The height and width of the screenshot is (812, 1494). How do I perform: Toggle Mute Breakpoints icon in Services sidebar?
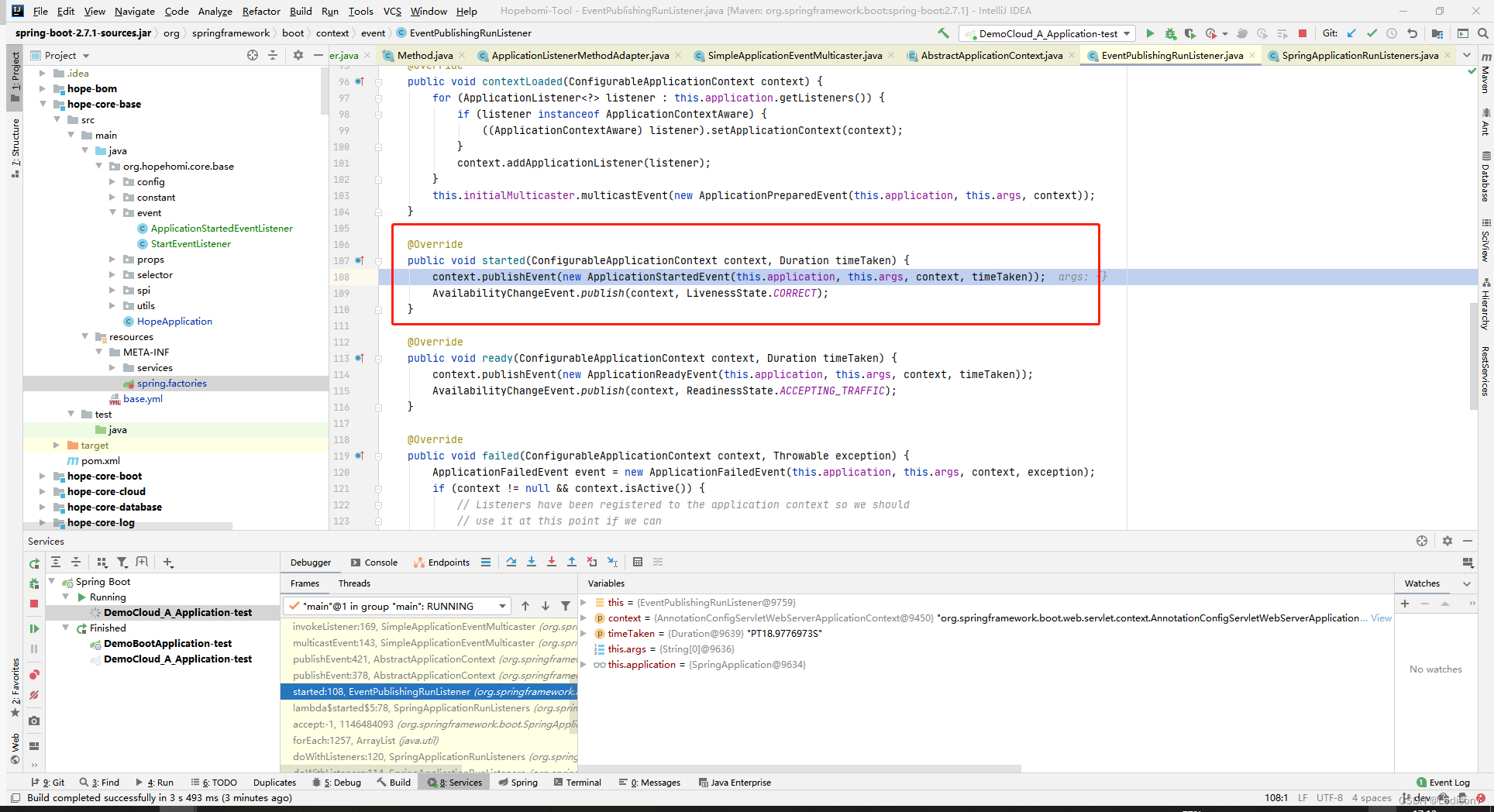click(x=34, y=695)
